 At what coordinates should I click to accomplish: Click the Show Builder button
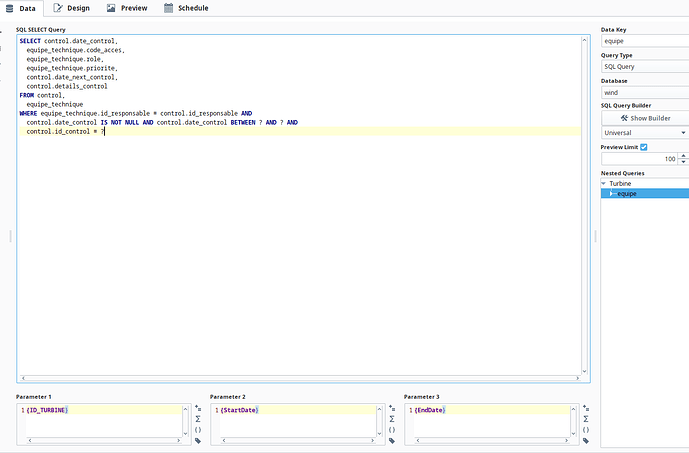tap(645, 118)
